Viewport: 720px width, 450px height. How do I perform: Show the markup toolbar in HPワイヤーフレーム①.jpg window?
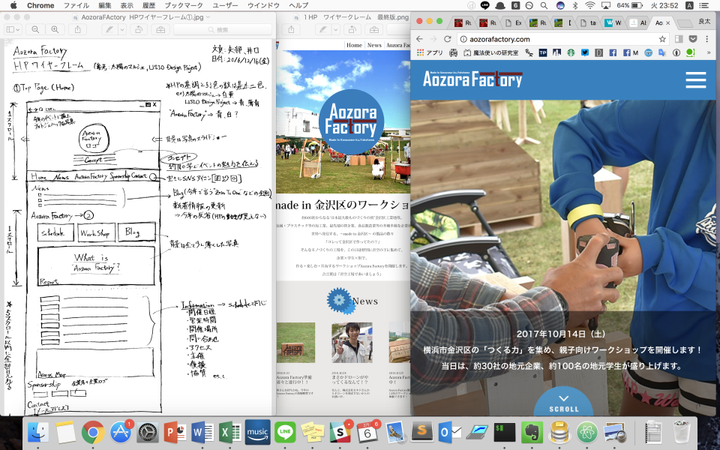pyautogui.click(x=160, y=29)
